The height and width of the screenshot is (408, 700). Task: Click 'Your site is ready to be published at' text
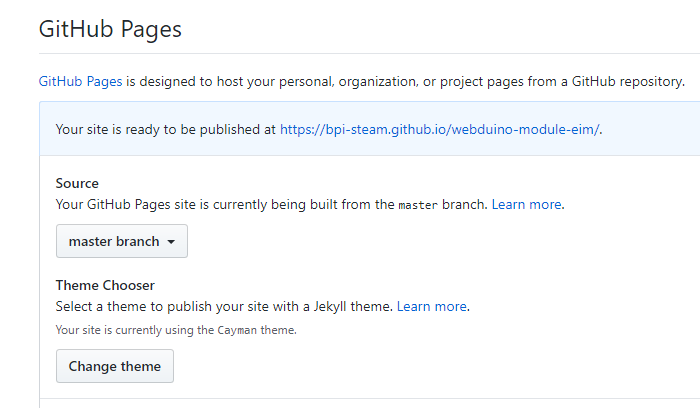pos(166,129)
